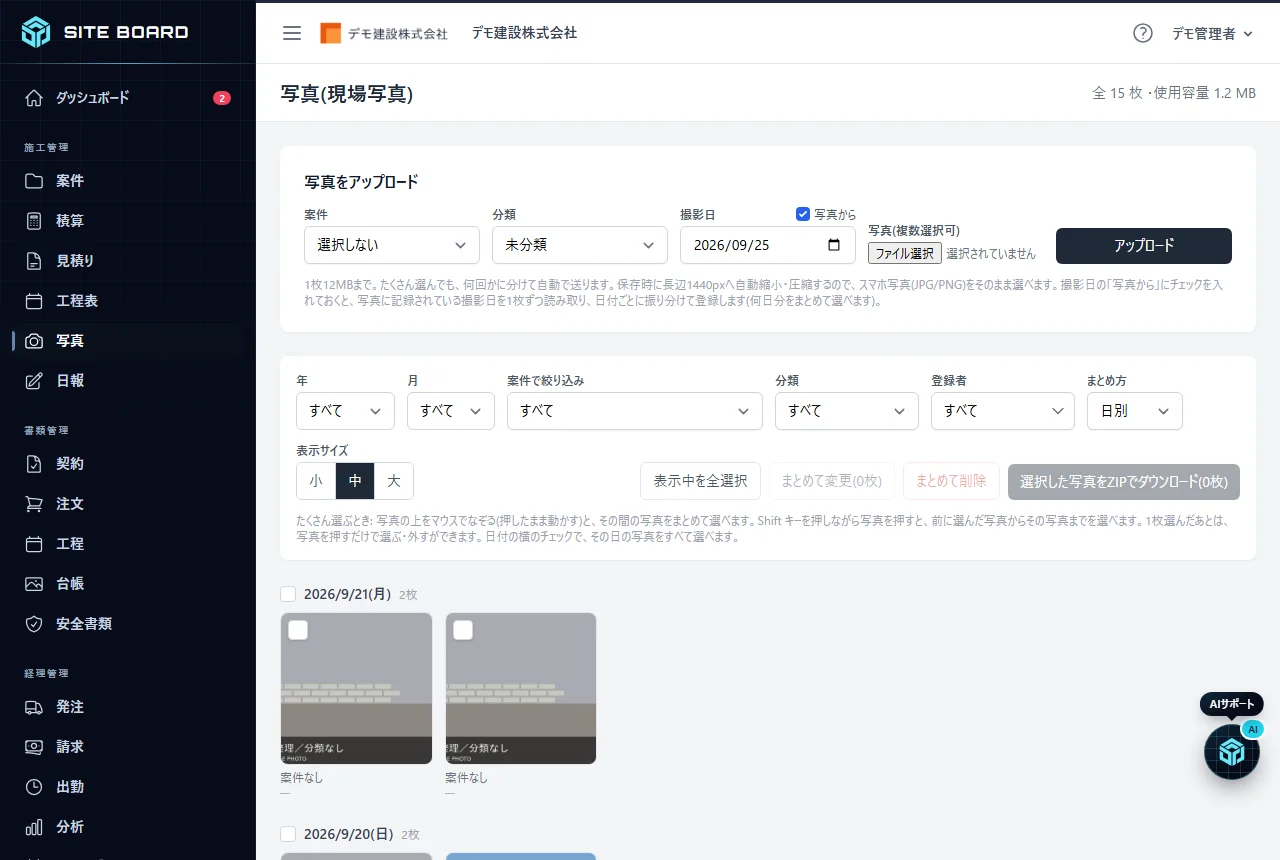Image resolution: width=1280 pixels, height=860 pixels.
Task: Click the 案件 folder icon
Action: tap(34, 181)
